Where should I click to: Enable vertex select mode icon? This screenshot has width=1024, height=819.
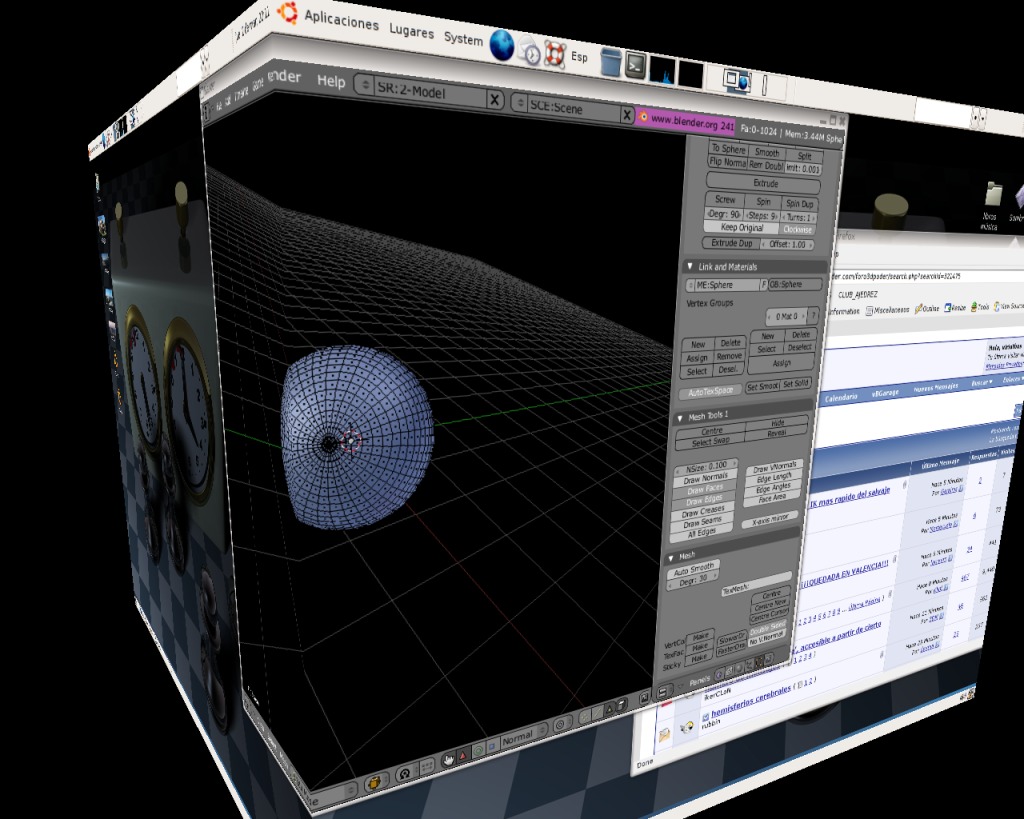point(584,716)
